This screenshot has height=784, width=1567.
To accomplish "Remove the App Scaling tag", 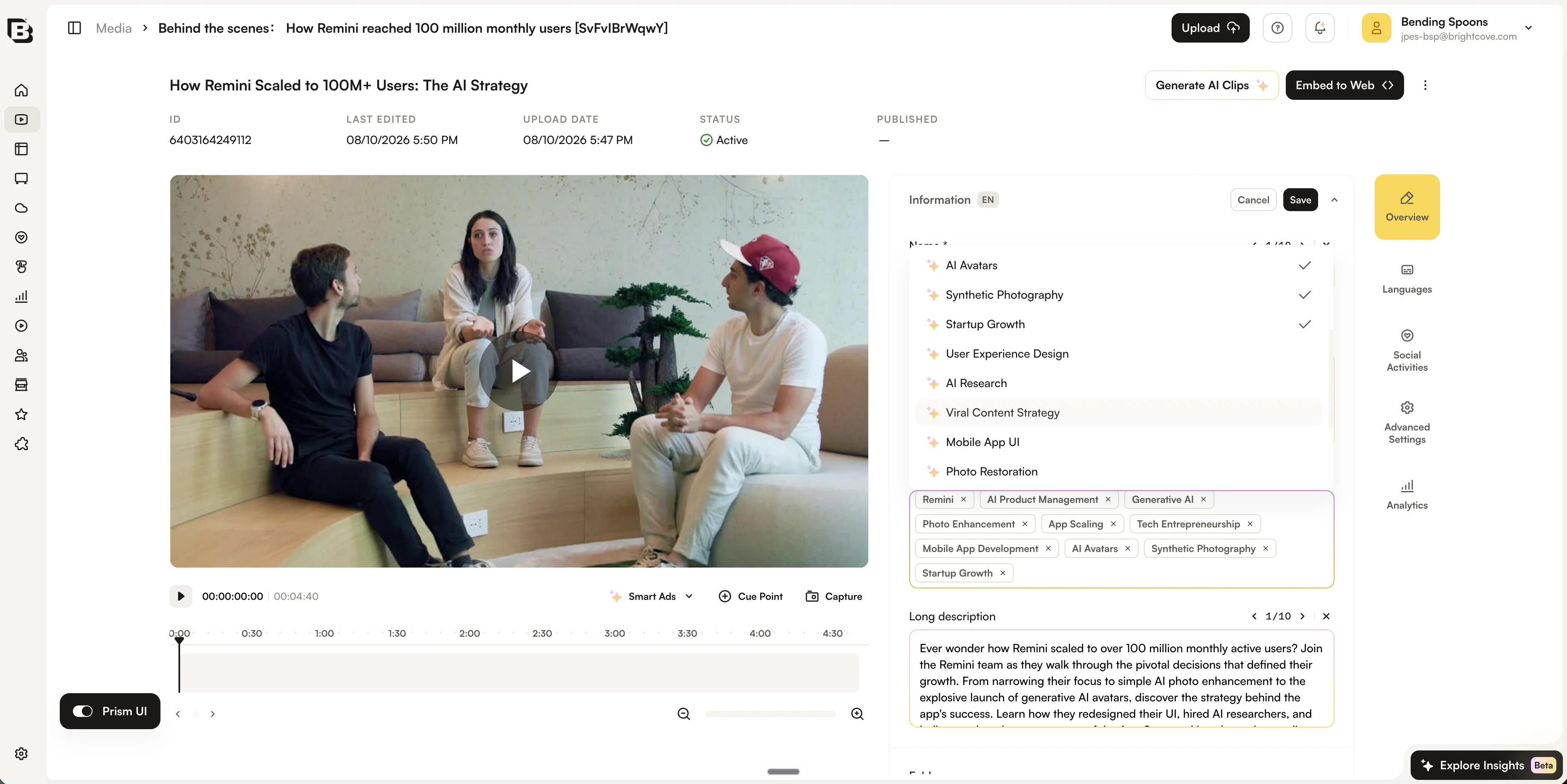I will 1113,524.
